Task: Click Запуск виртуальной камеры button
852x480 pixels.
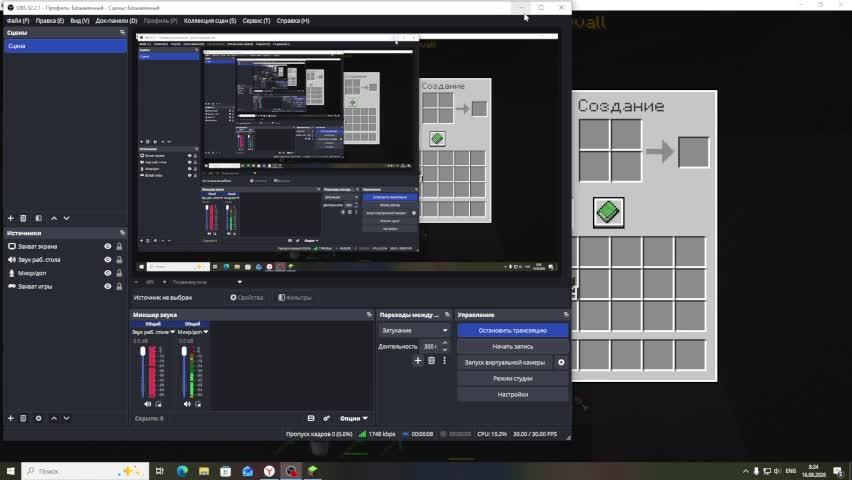Action: coord(505,362)
